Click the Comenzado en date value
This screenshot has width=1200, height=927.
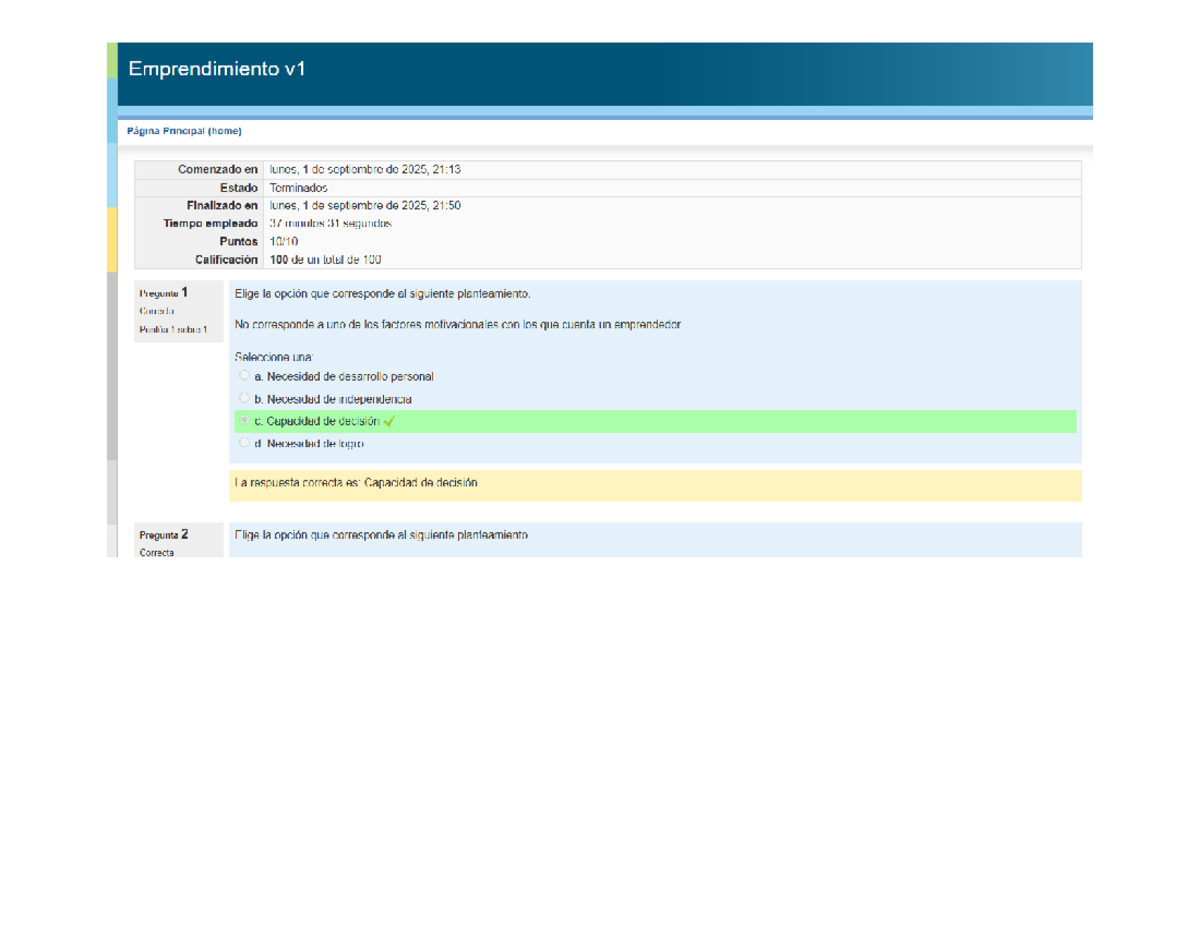tap(365, 170)
